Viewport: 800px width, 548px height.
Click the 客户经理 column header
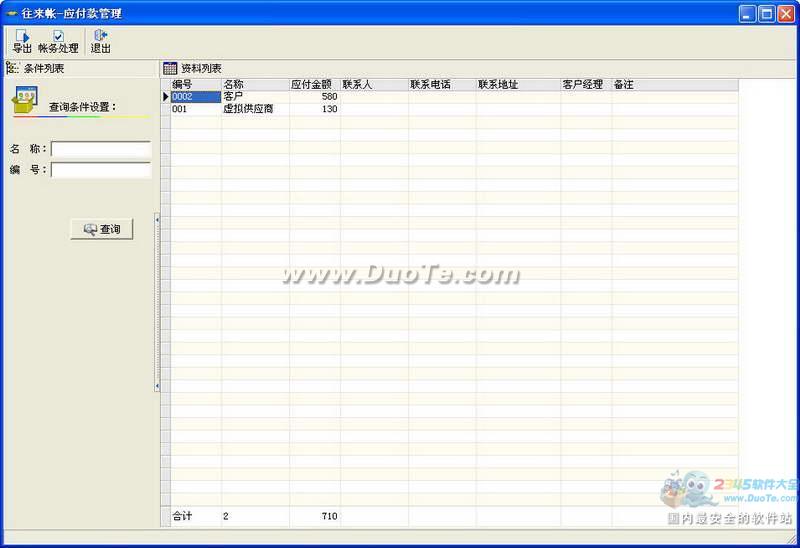tap(585, 85)
